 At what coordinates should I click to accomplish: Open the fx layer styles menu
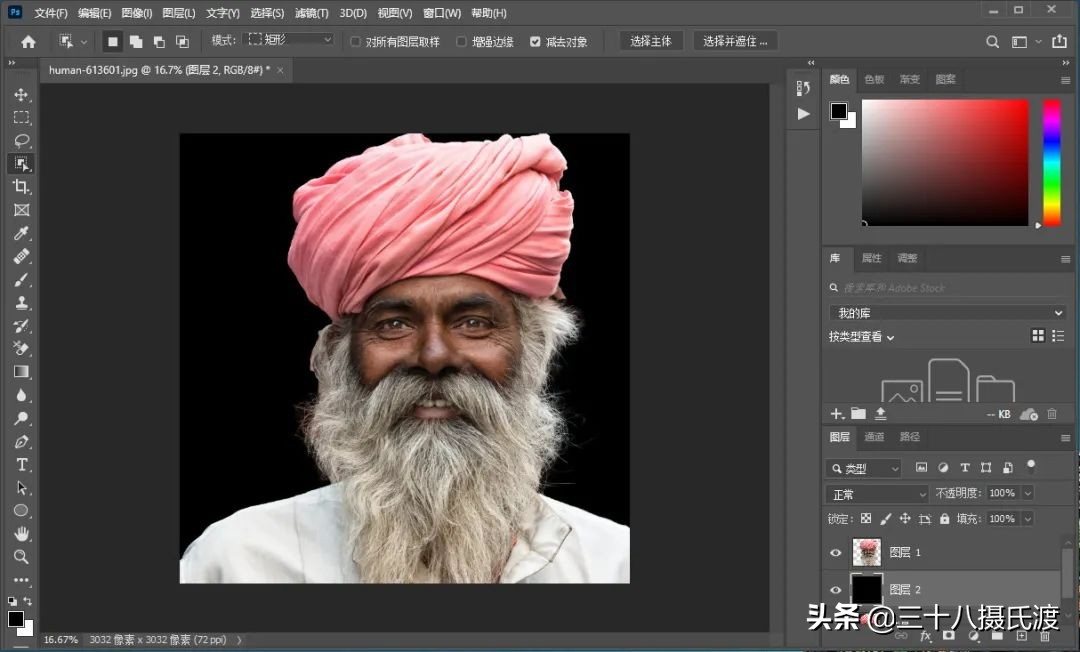click(925, 636)
